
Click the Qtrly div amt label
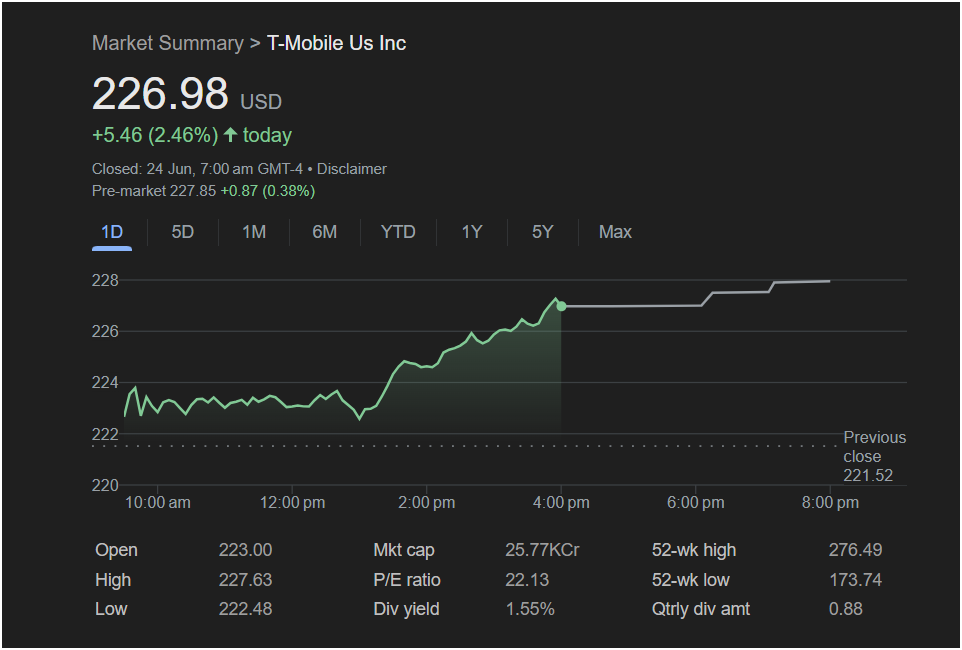[x=701, y=609]
